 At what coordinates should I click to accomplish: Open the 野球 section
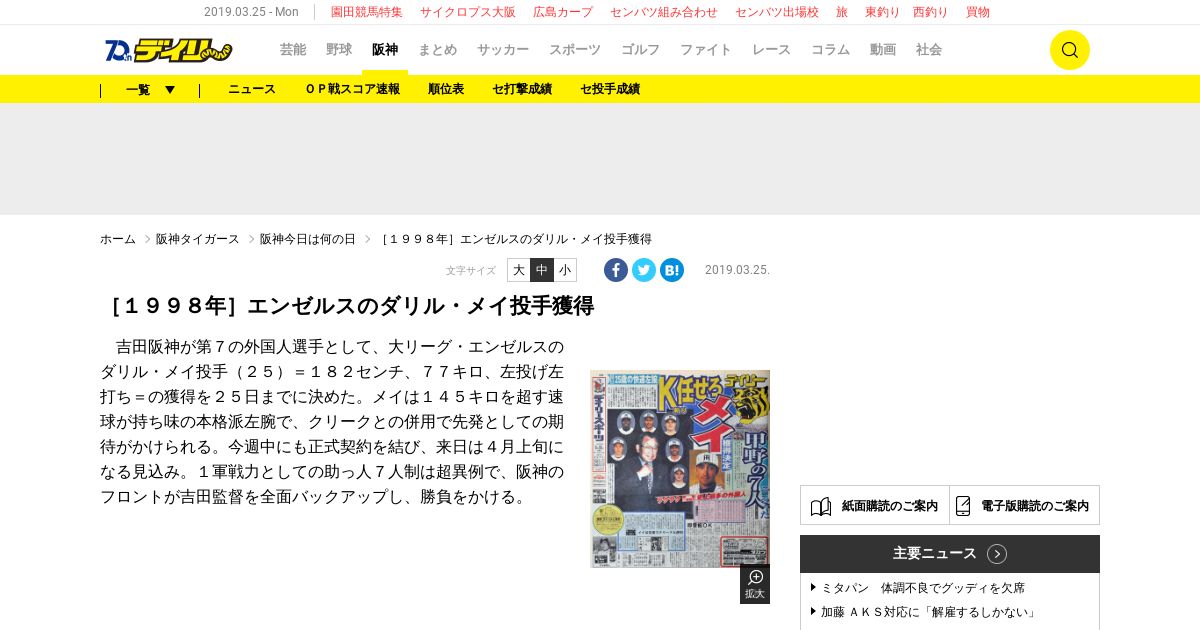coord(339,50)
